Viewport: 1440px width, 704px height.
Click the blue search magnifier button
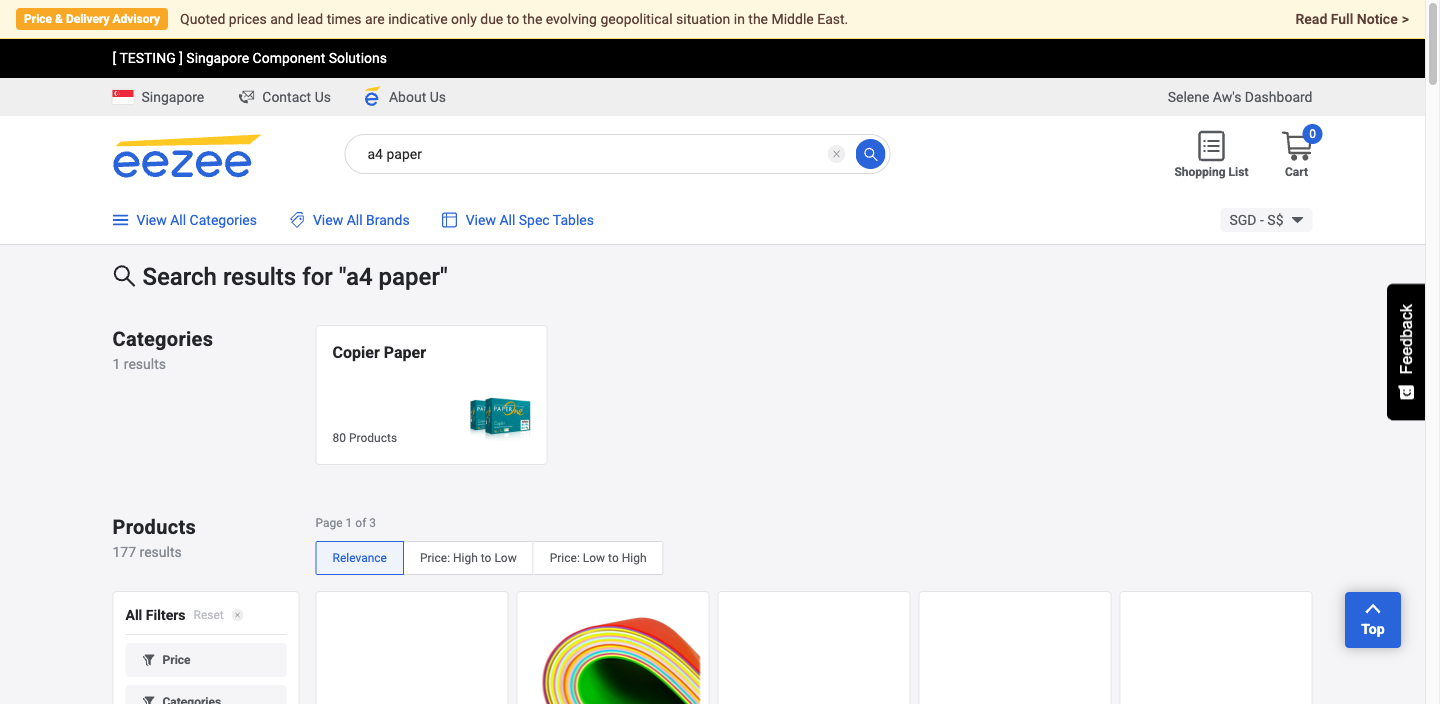tap(870, 154)
